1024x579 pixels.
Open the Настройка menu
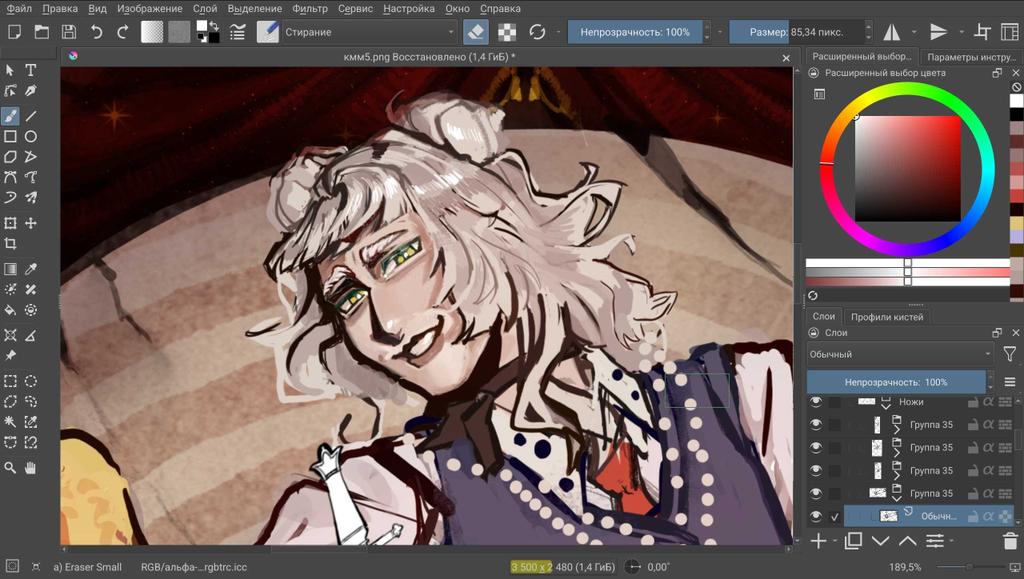(409, 8)
